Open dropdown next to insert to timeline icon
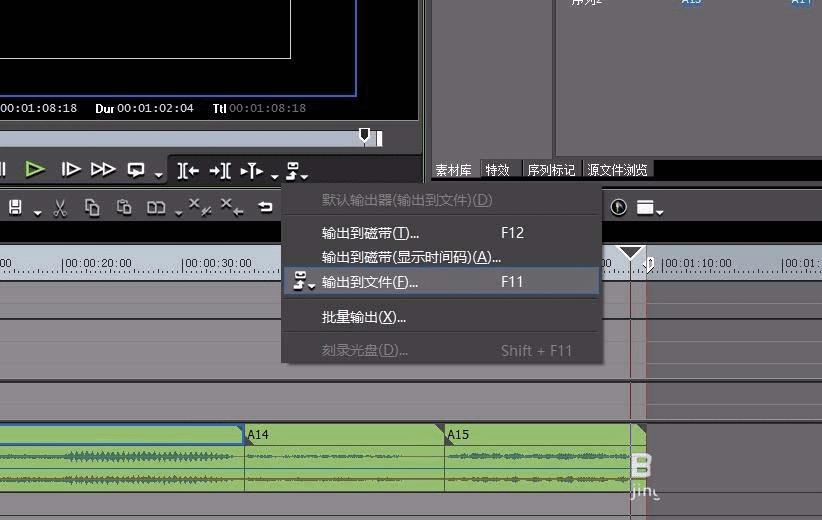822x520 pixels. click(x=275, y=176)
